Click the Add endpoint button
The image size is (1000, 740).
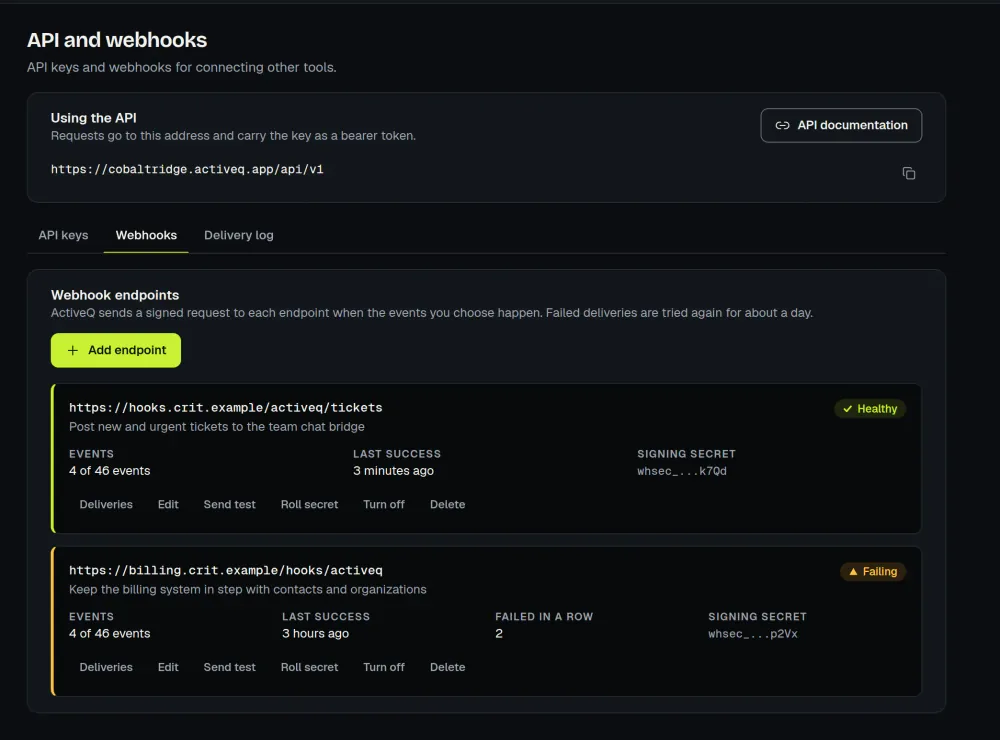coord(116,350)
